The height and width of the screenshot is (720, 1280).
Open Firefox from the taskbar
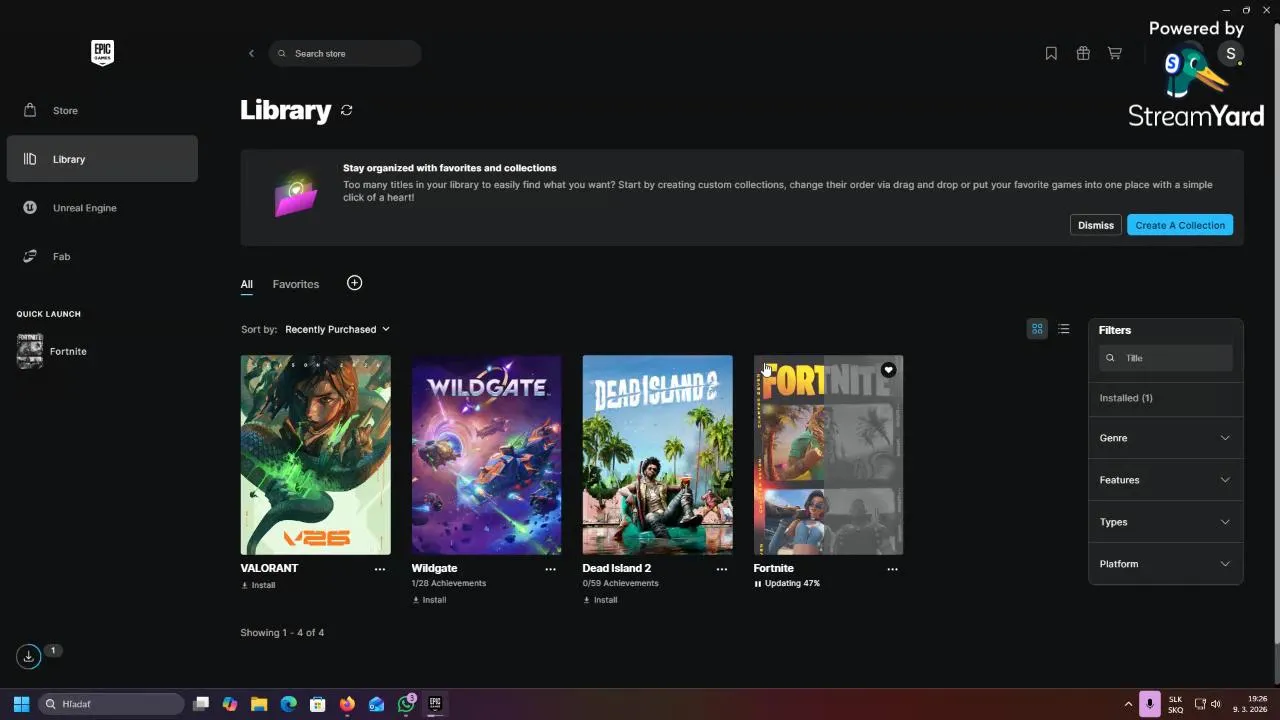click(x=347, y=704)
